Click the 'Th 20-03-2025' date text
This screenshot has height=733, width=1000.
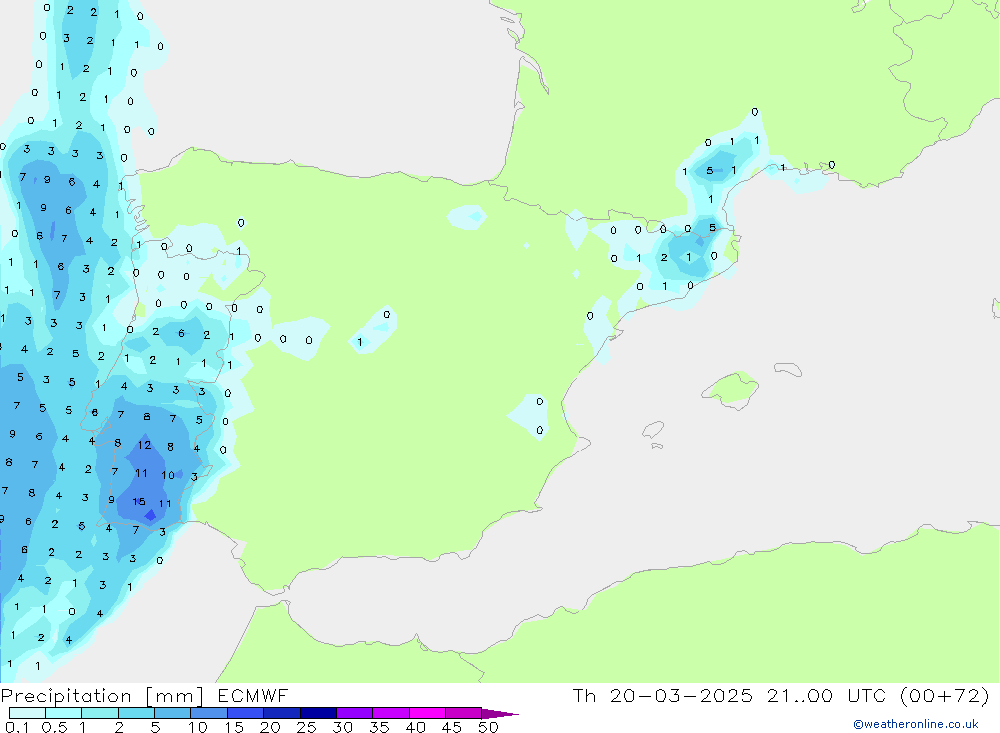pyautogui.click(x=663, y=696)
